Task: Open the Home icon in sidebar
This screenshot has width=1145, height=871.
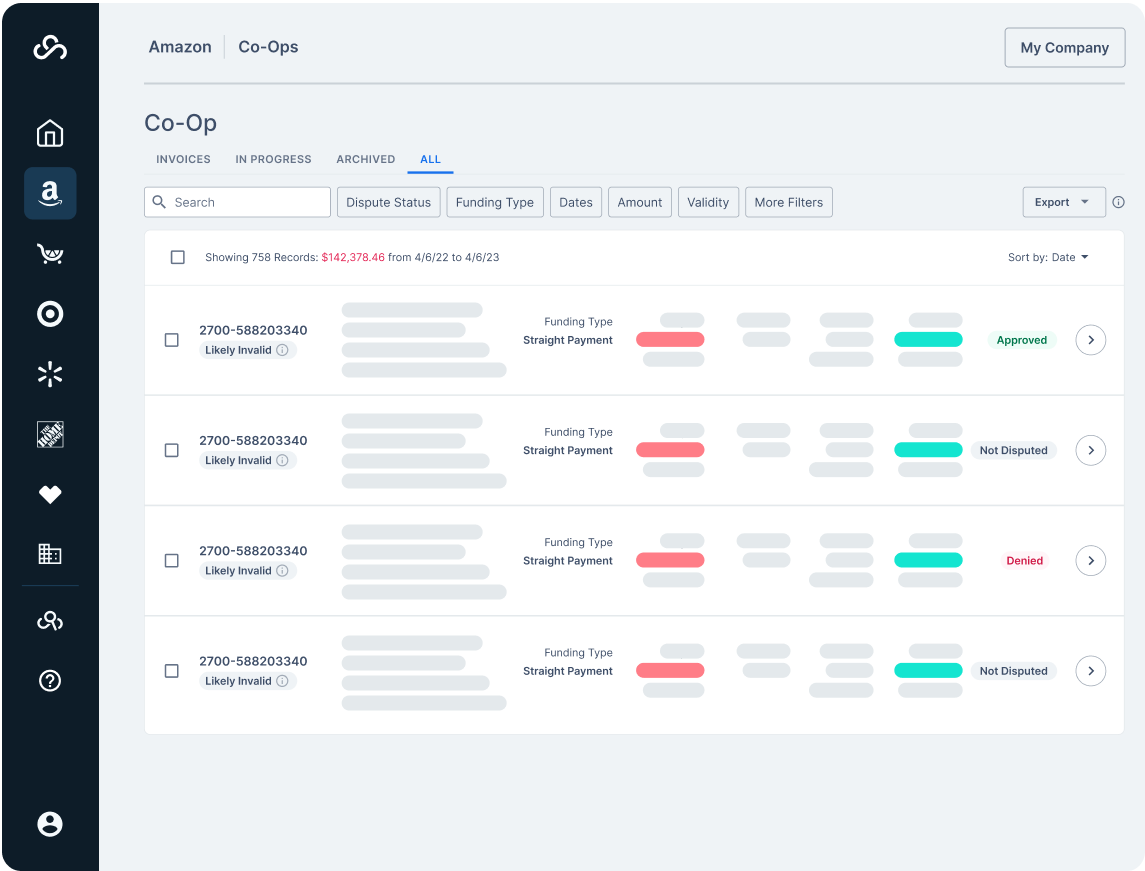Action: (50, 134)
